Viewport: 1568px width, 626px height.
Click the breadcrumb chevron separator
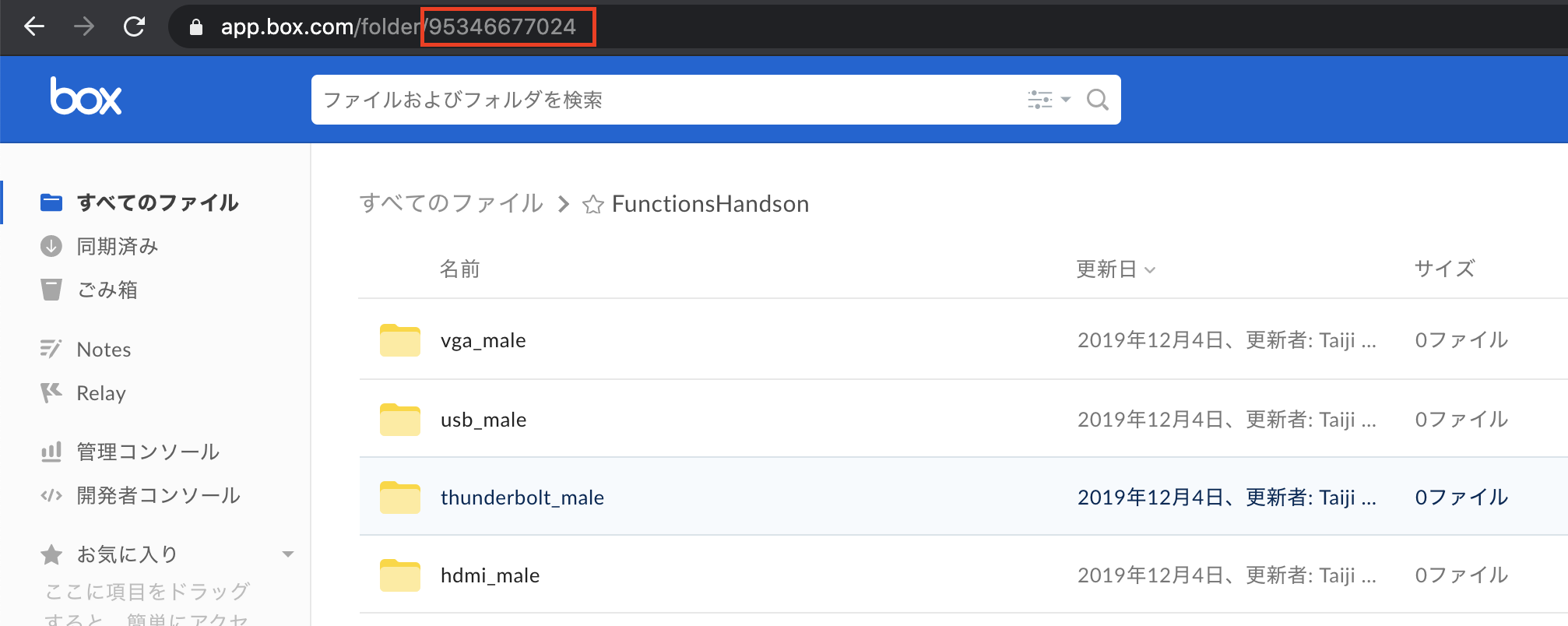pyautogui.click(x=564, y=204)
